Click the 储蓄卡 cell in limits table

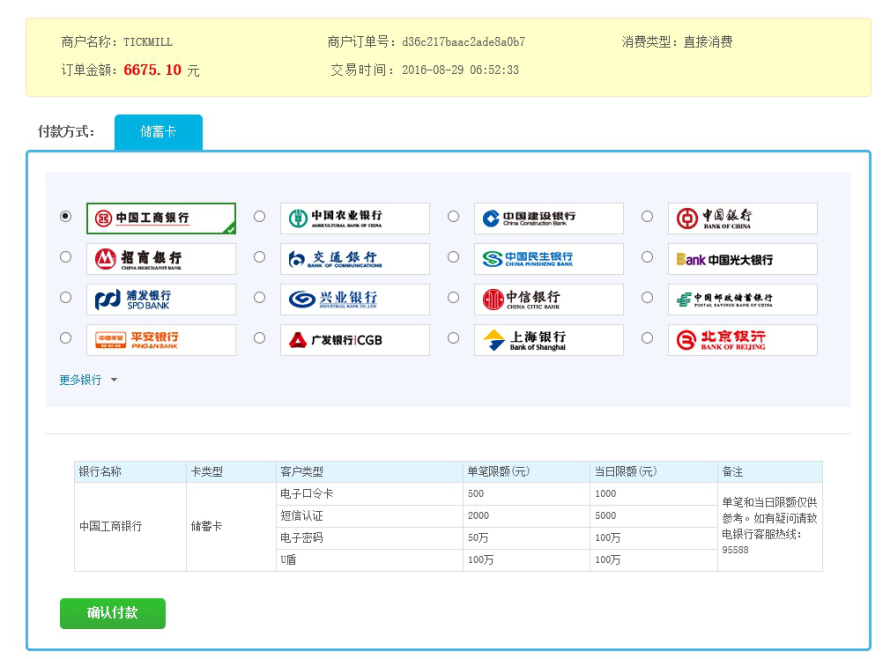(x=231, y=527)
